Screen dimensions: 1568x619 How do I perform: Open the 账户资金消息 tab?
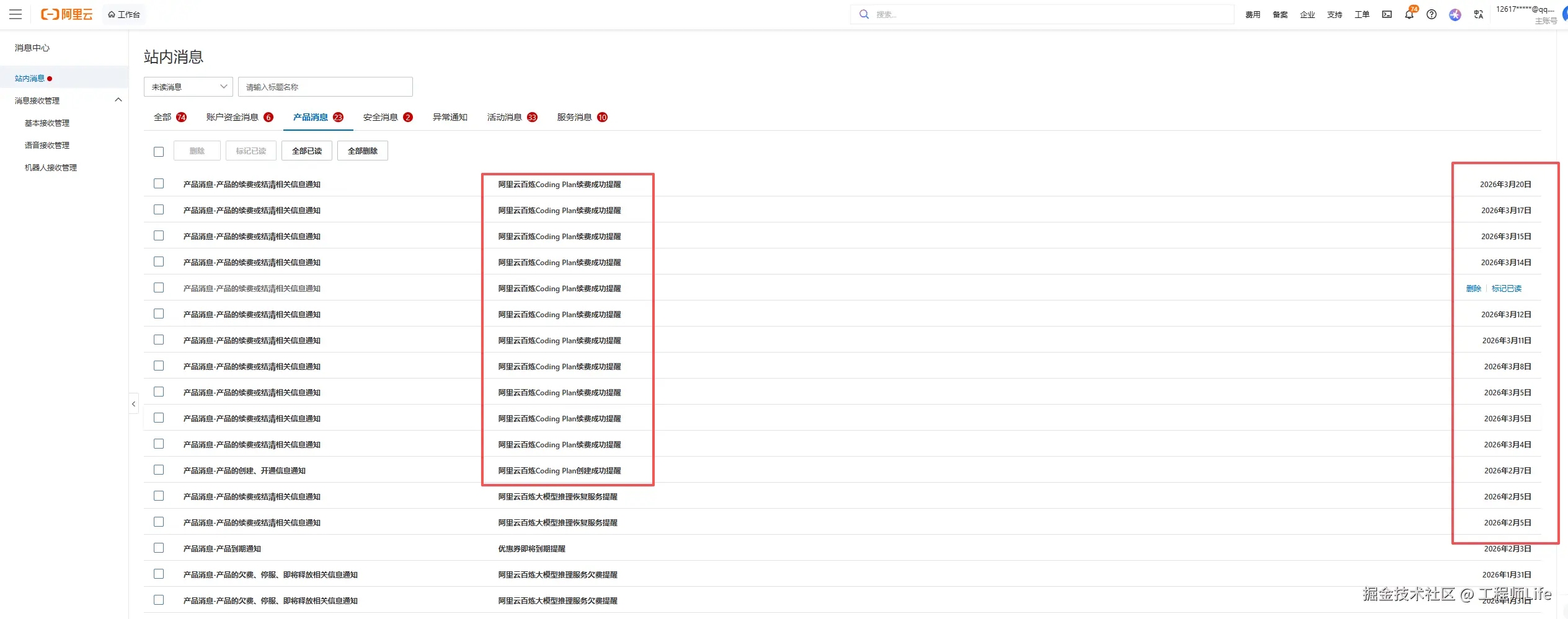[x=239, y=117]
